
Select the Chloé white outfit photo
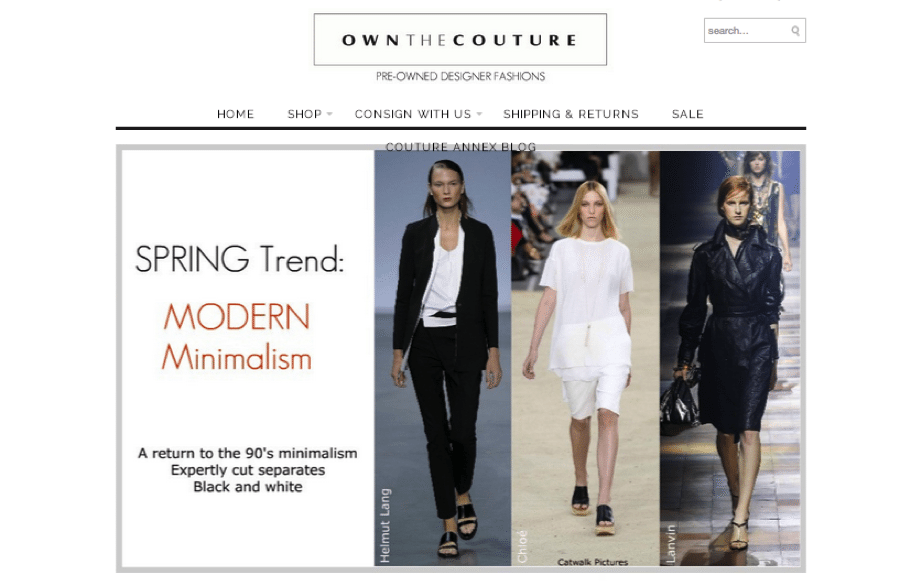pyautogui.click(x=585, y=358)
